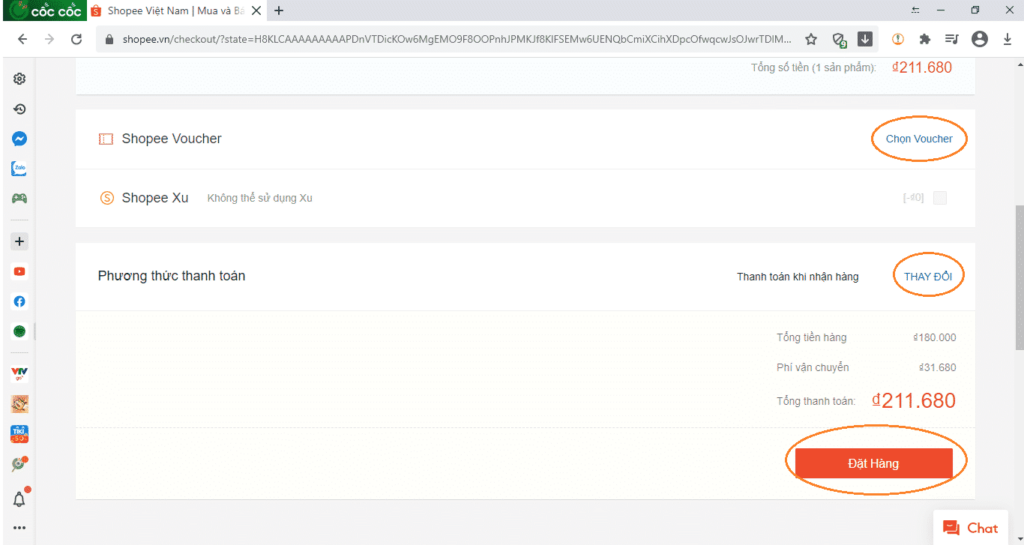Open the Cốc Cốc download media button
This screenshot has height=545, width=1024.
[x=865, y=39]
